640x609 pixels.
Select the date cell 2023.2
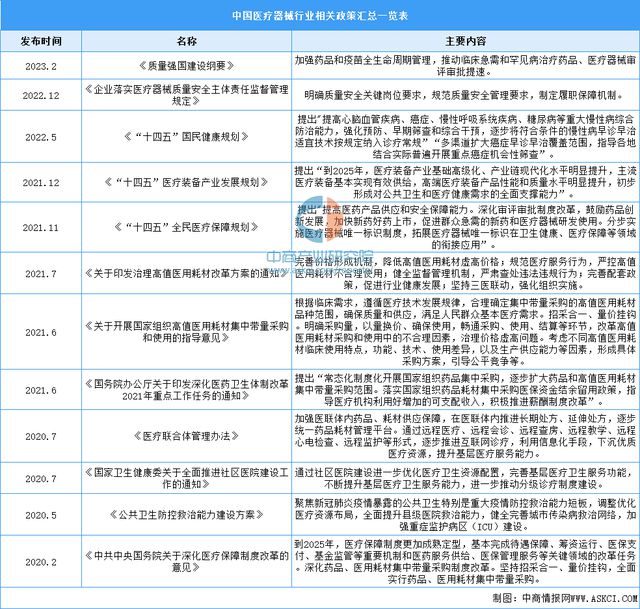pyautogui.click(x=41, y=66)
